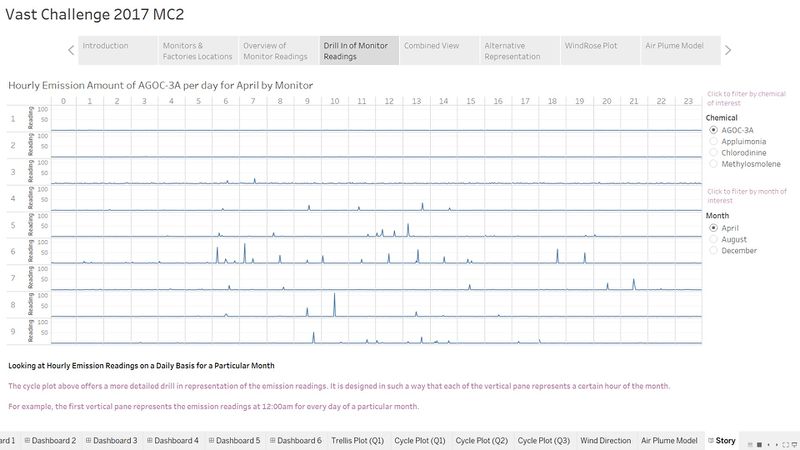
Task: Click hour 13 column header
Action: click(416, 101)
